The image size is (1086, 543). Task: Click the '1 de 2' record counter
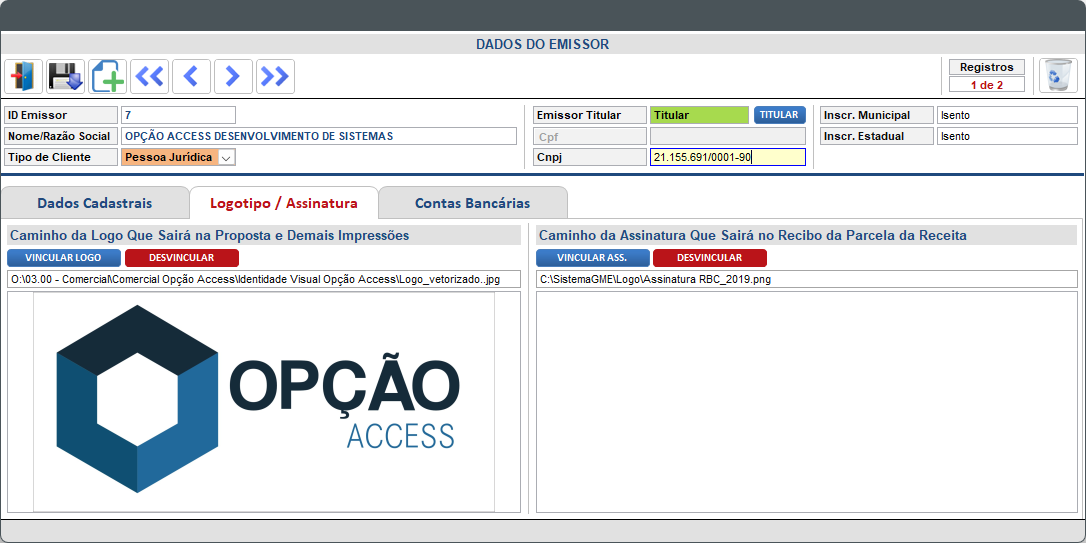pos(987,85)
